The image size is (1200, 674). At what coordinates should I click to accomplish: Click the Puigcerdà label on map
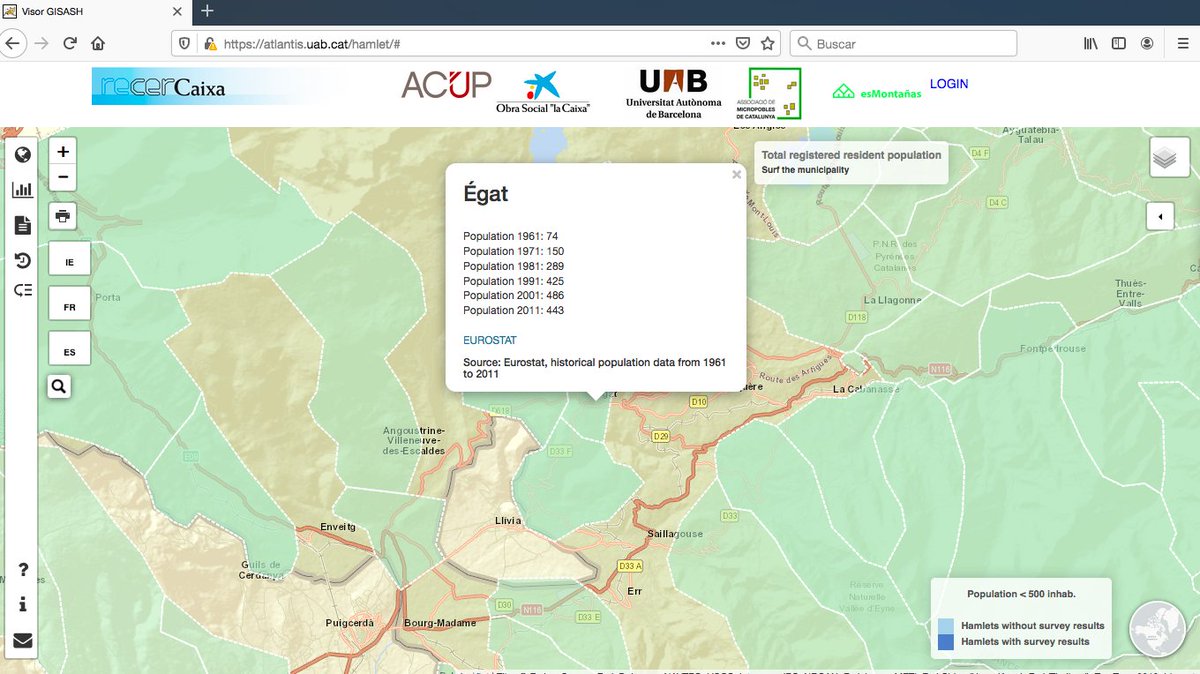point(350,622)
